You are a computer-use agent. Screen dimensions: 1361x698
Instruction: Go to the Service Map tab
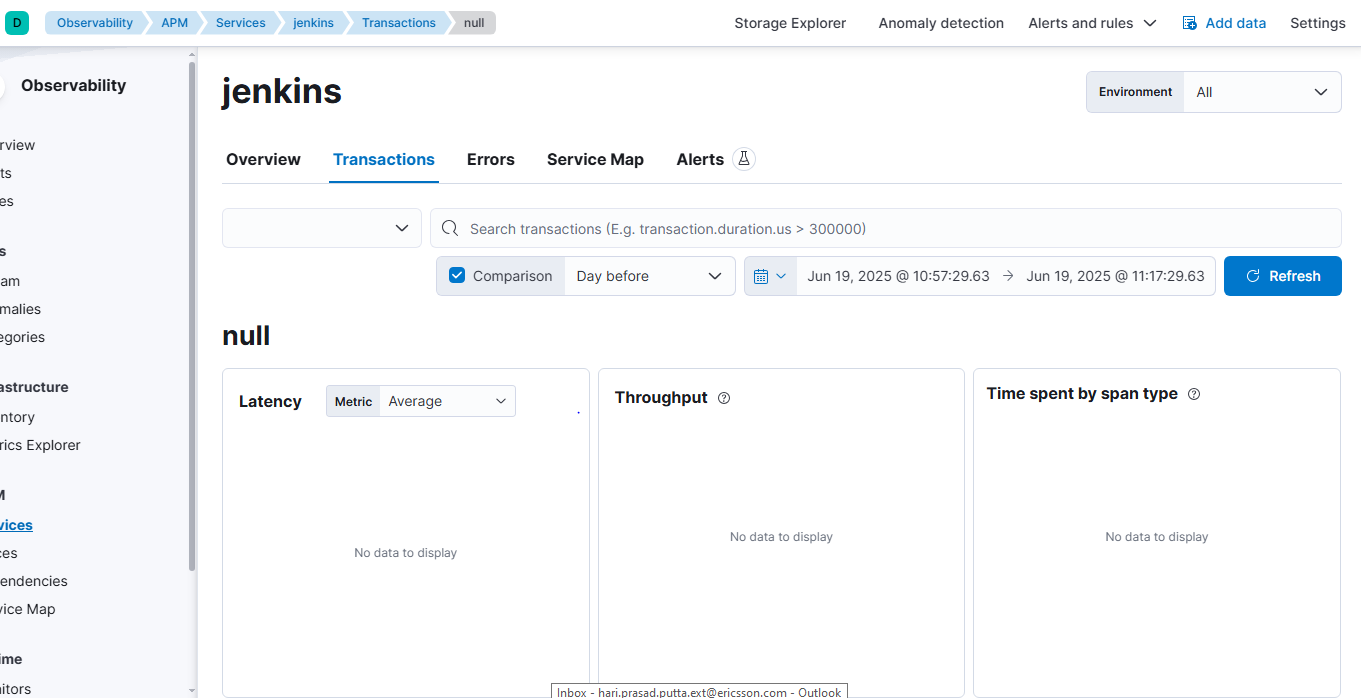point(595,159)
